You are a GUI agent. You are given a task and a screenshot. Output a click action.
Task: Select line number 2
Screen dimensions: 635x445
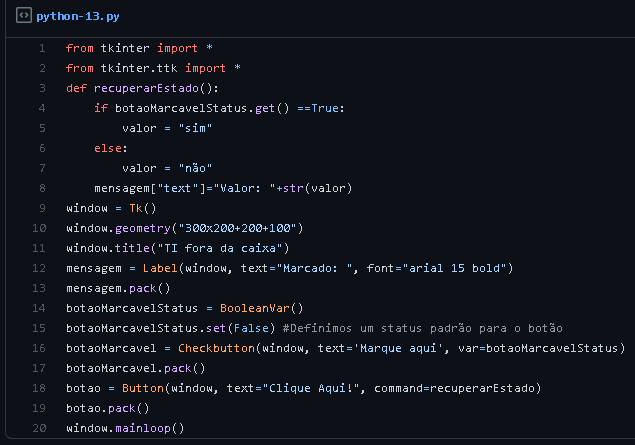pos(42,68)
